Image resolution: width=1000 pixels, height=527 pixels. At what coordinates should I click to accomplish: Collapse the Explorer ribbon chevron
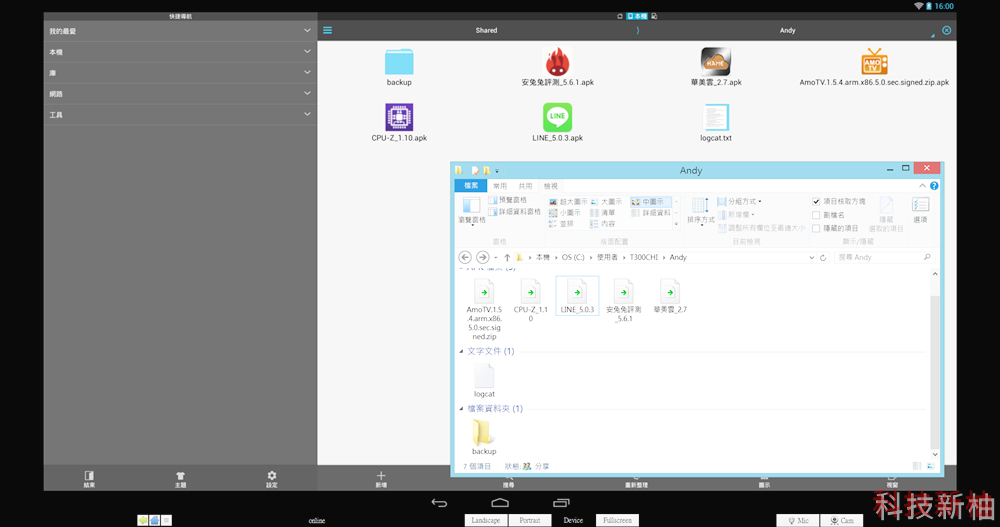(922, 186)
